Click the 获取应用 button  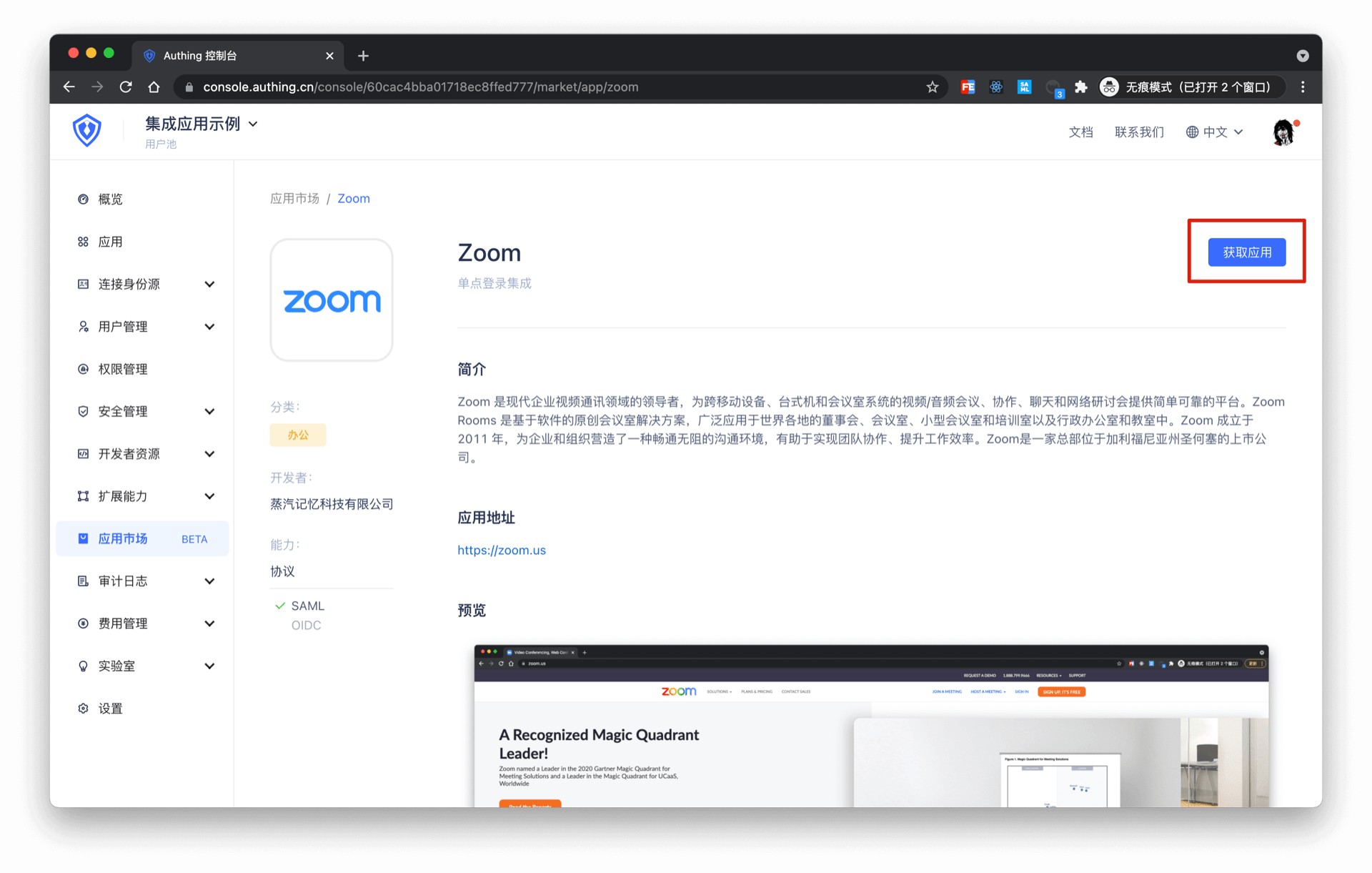click(1246, 252)
